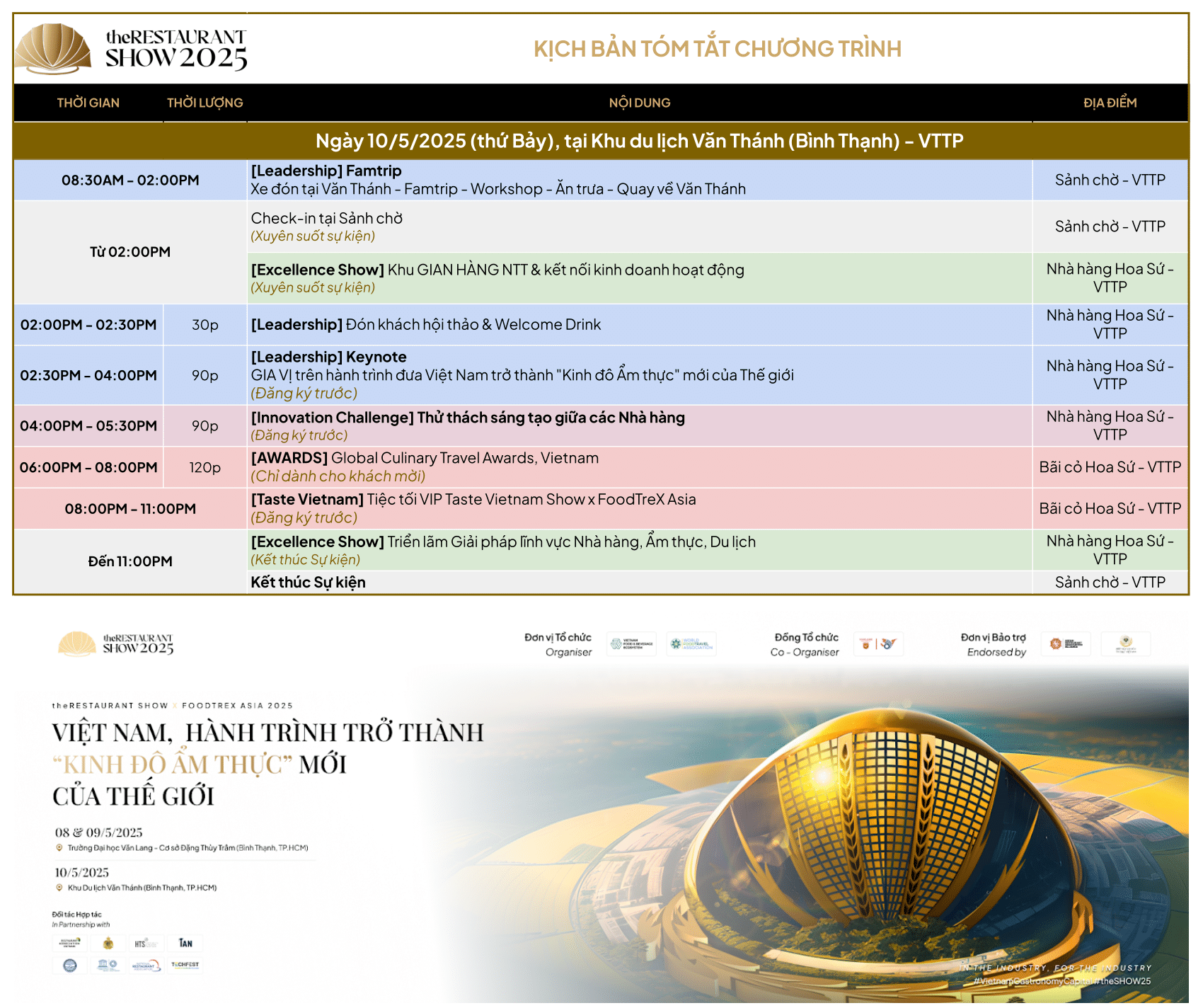
Task: Click Sảnh chờ – VTTP in the Check-in row
Action: click(1110, 227)
